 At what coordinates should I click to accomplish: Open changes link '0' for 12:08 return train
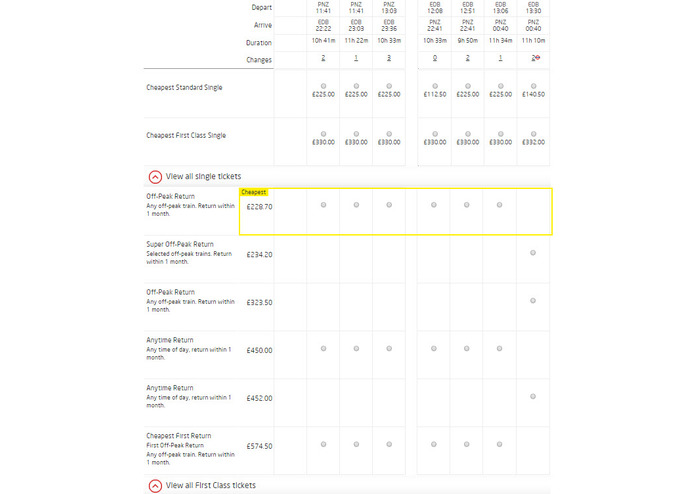tap(435, 58)
